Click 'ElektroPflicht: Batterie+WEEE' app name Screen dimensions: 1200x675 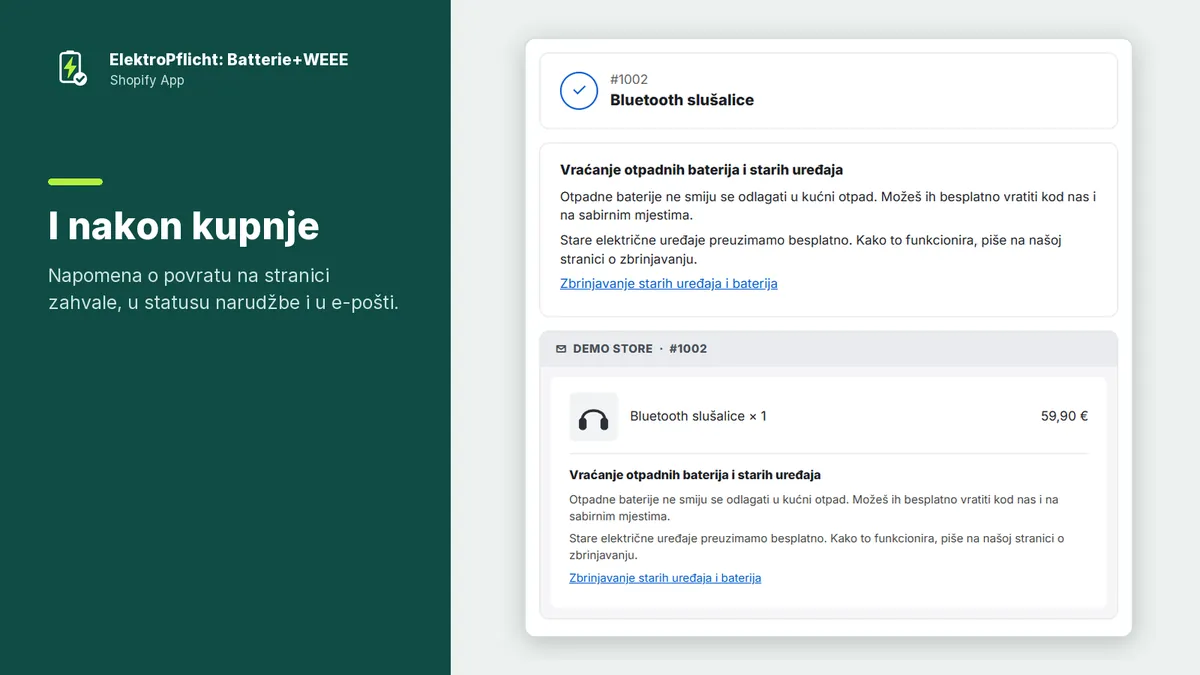click(x=229, y=60)
